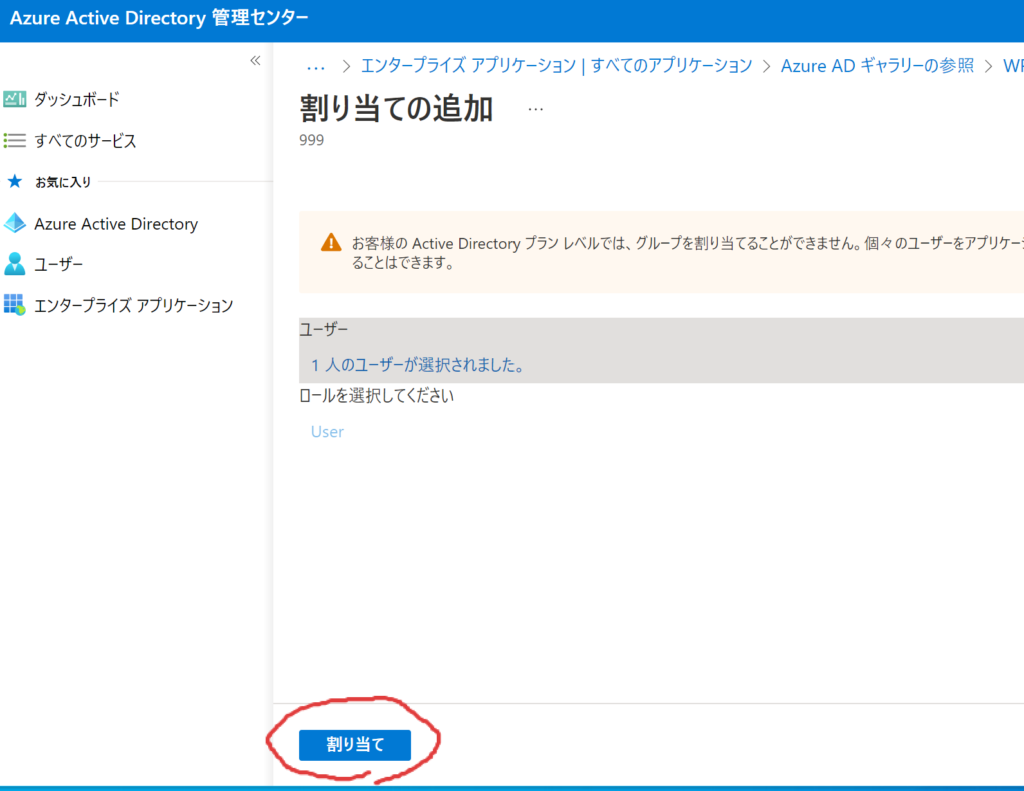Viewport: 1024px width, 791px height.
Task: Click the orange warning triangle icon
Action: pos(331,243)
